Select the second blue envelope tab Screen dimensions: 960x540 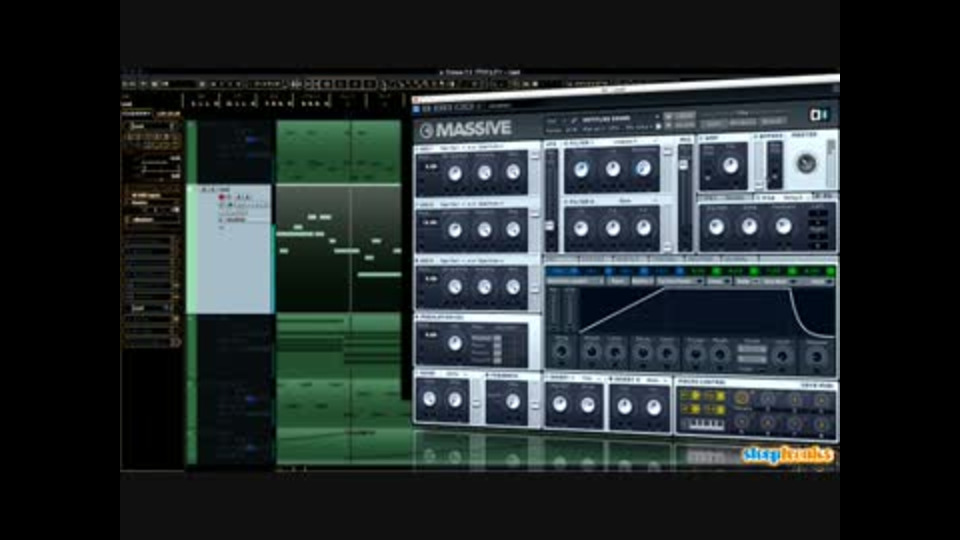(594, 270)
